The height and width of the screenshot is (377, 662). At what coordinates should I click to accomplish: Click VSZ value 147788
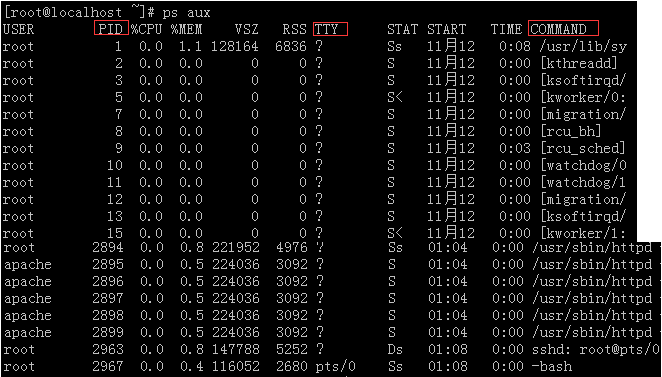pyautogui.click(x=236, y=350)
